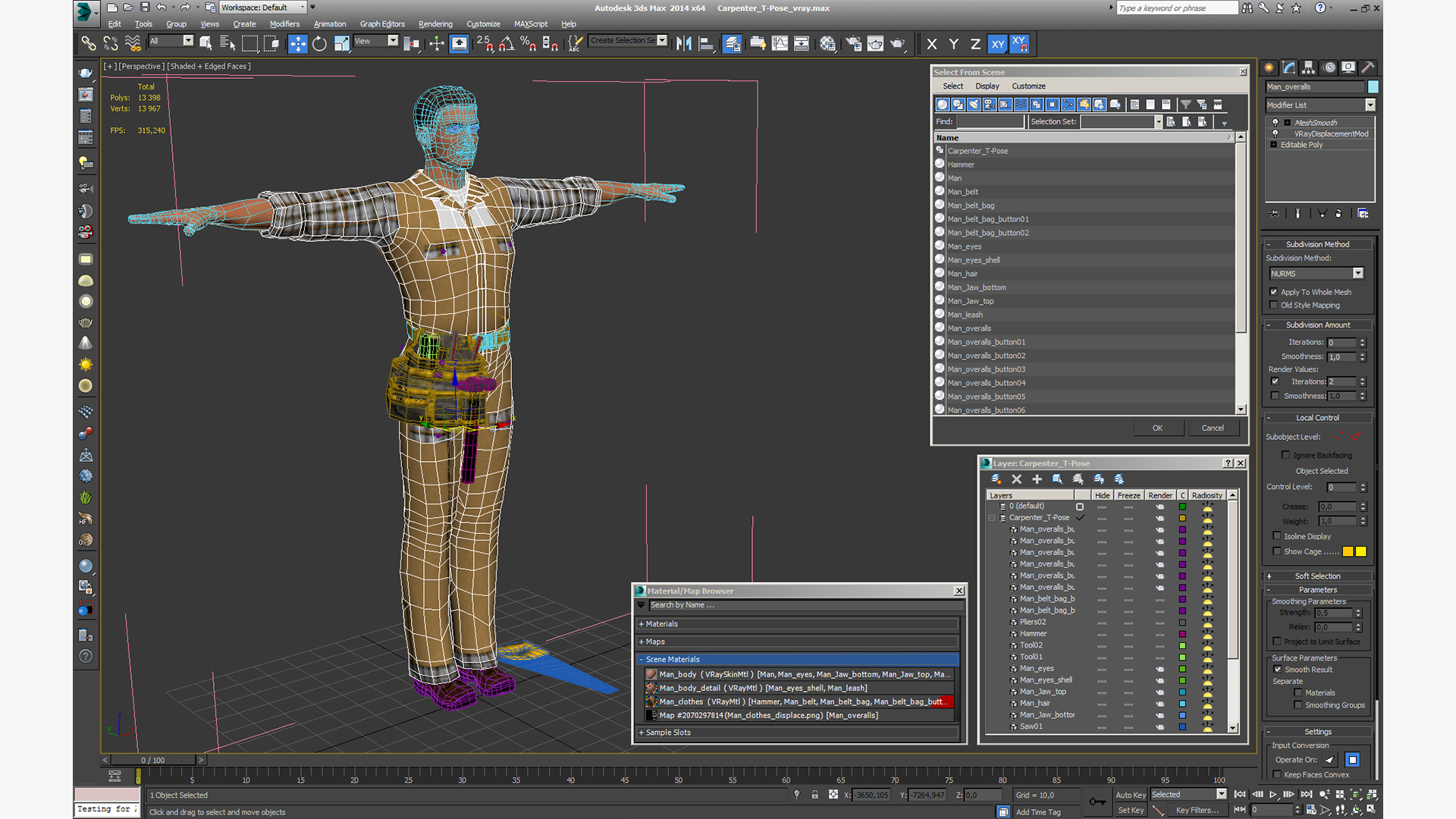Enable Old Style Mapping checkbox
Viewport: 1456px width, 819px height.
coord(1274,305)
